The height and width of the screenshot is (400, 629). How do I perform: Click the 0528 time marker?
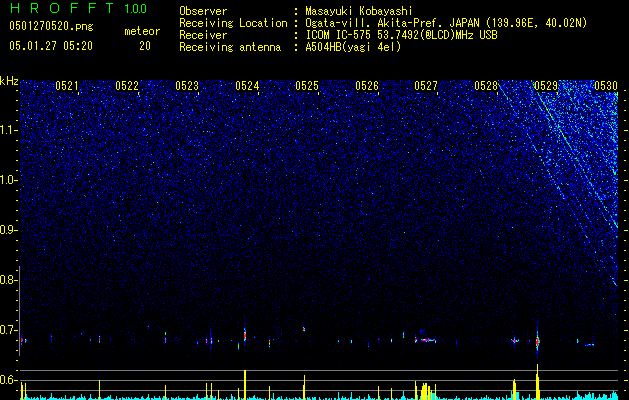pyautogui.click(x=486, y=86)
